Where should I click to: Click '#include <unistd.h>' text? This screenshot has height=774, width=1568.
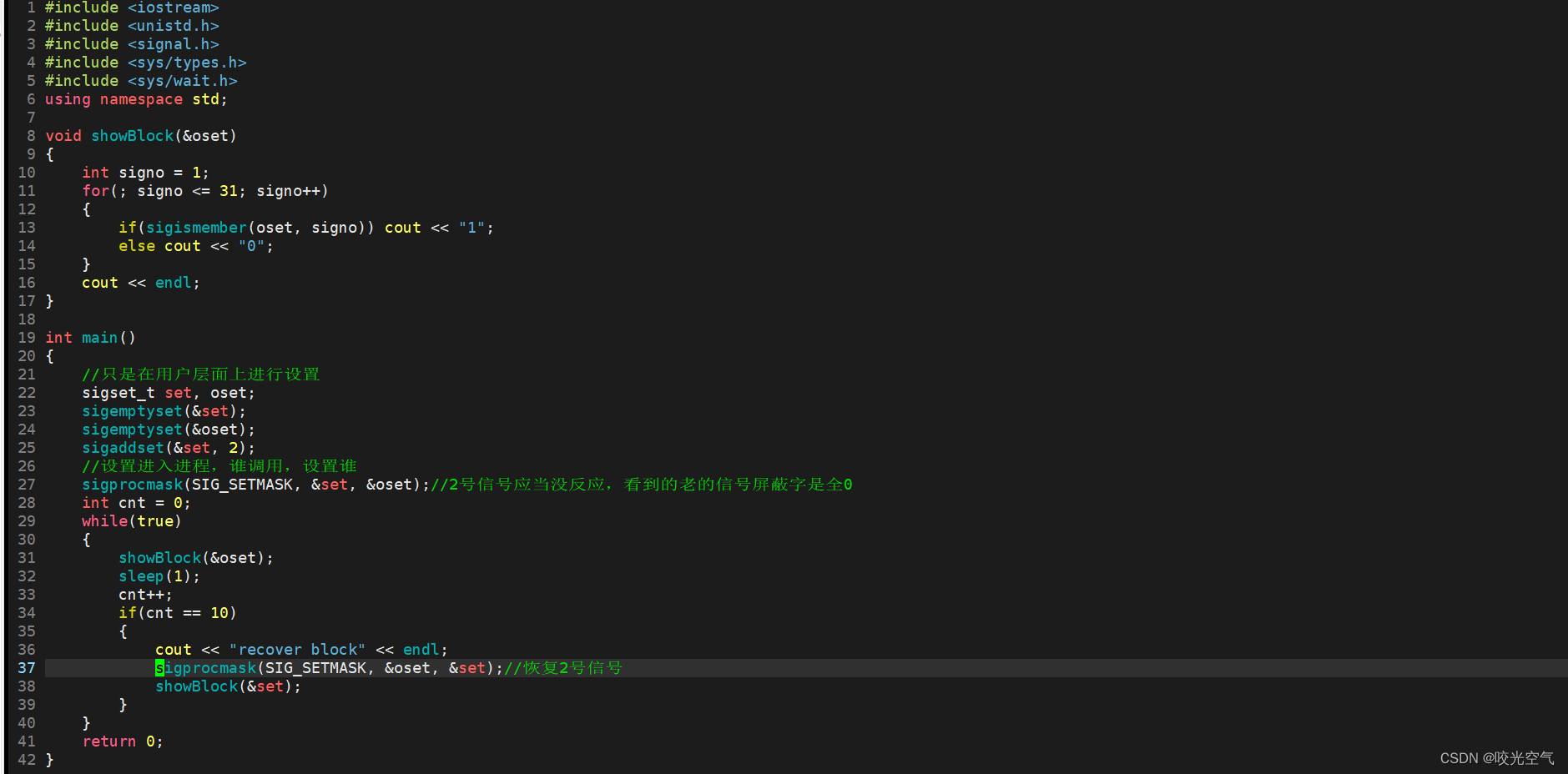click(132, 26)
